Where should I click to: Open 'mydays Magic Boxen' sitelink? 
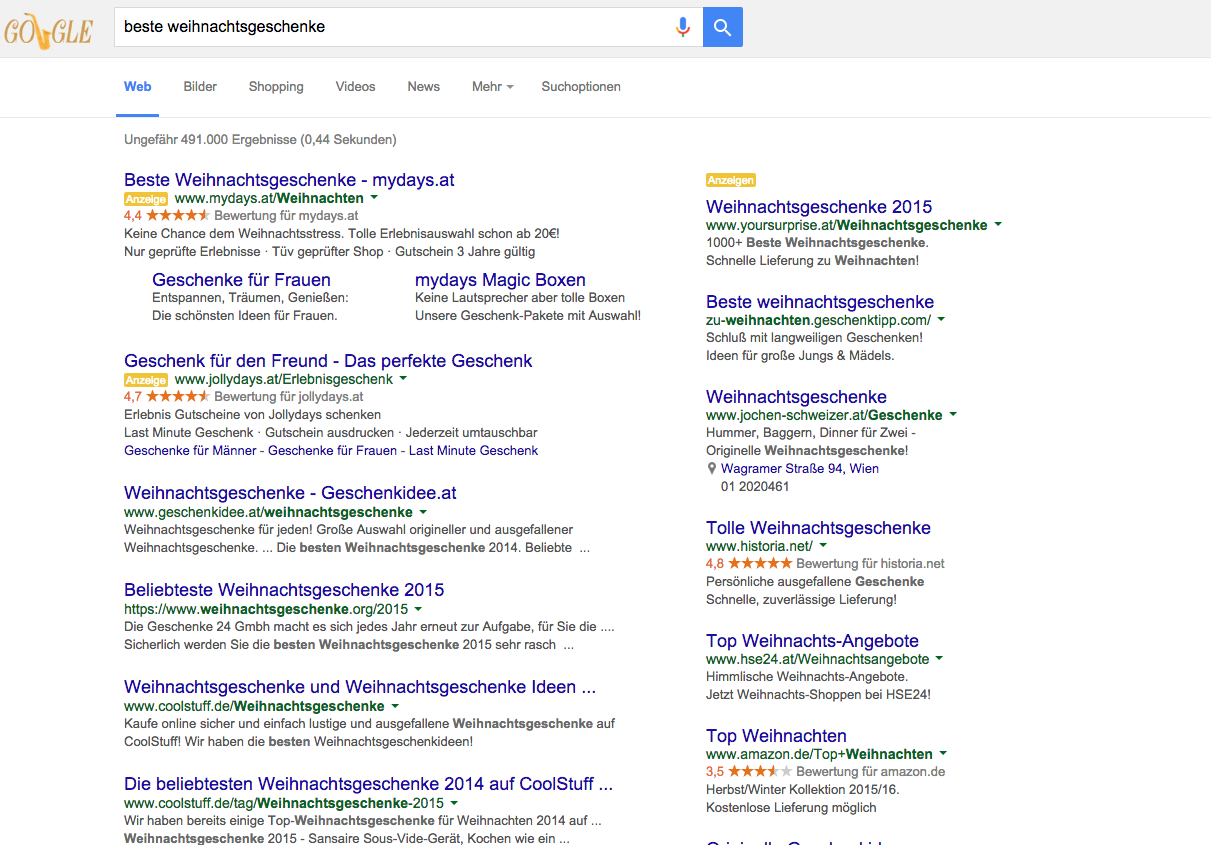pyautogui.click(x=500, y=280)
